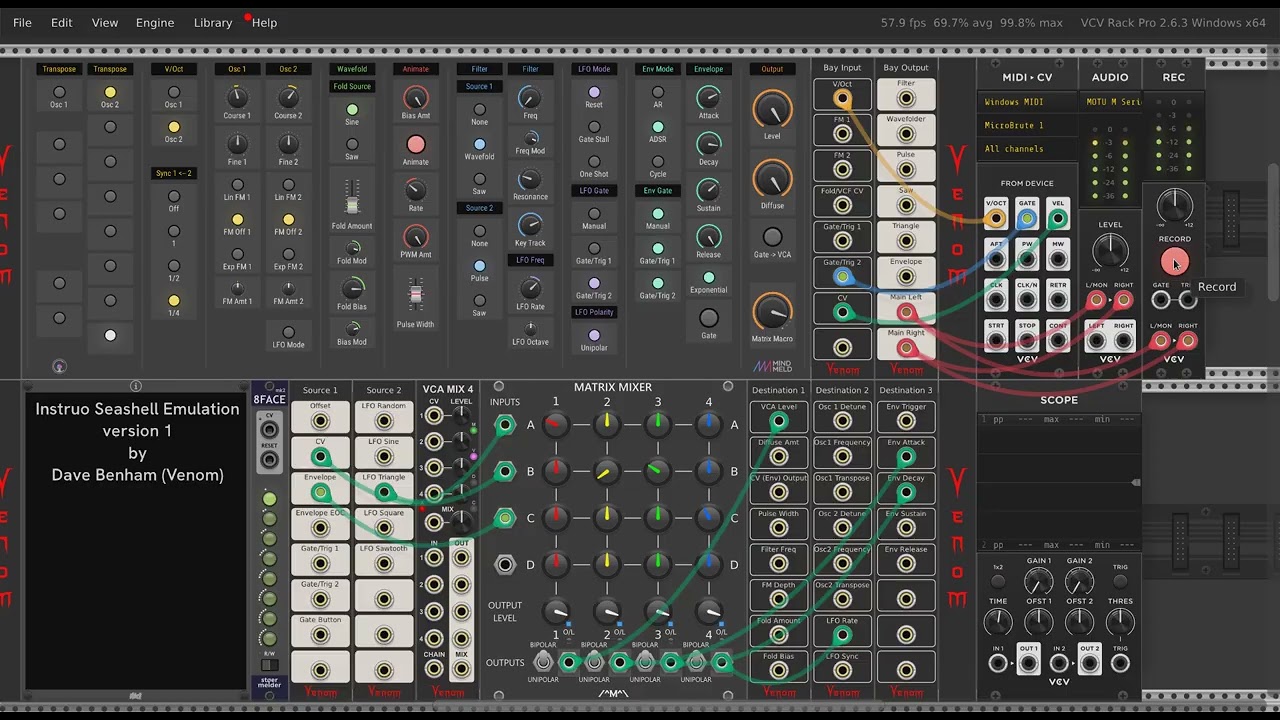Click the Output Level knob
Image resolution: width=1280 pixels, height=720 pixels.
[x=772, y=109]
